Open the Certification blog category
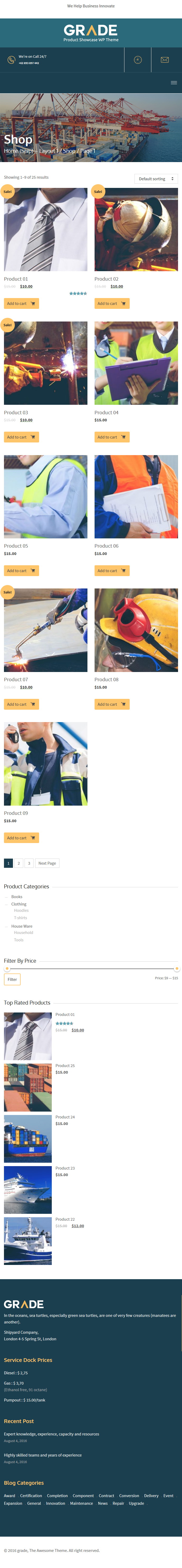182x1568 pixels. (x=31, y=1496)
